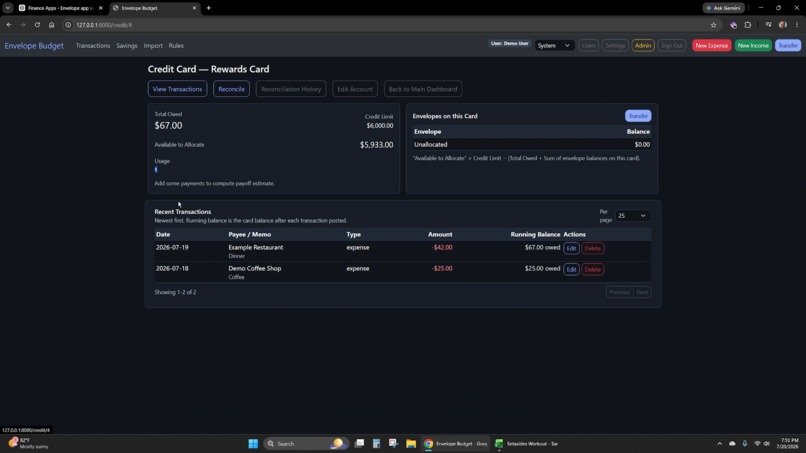Viewport: 806px width, 453px height.
Task: Show hidden system tray icons
Action: (720, 444)
